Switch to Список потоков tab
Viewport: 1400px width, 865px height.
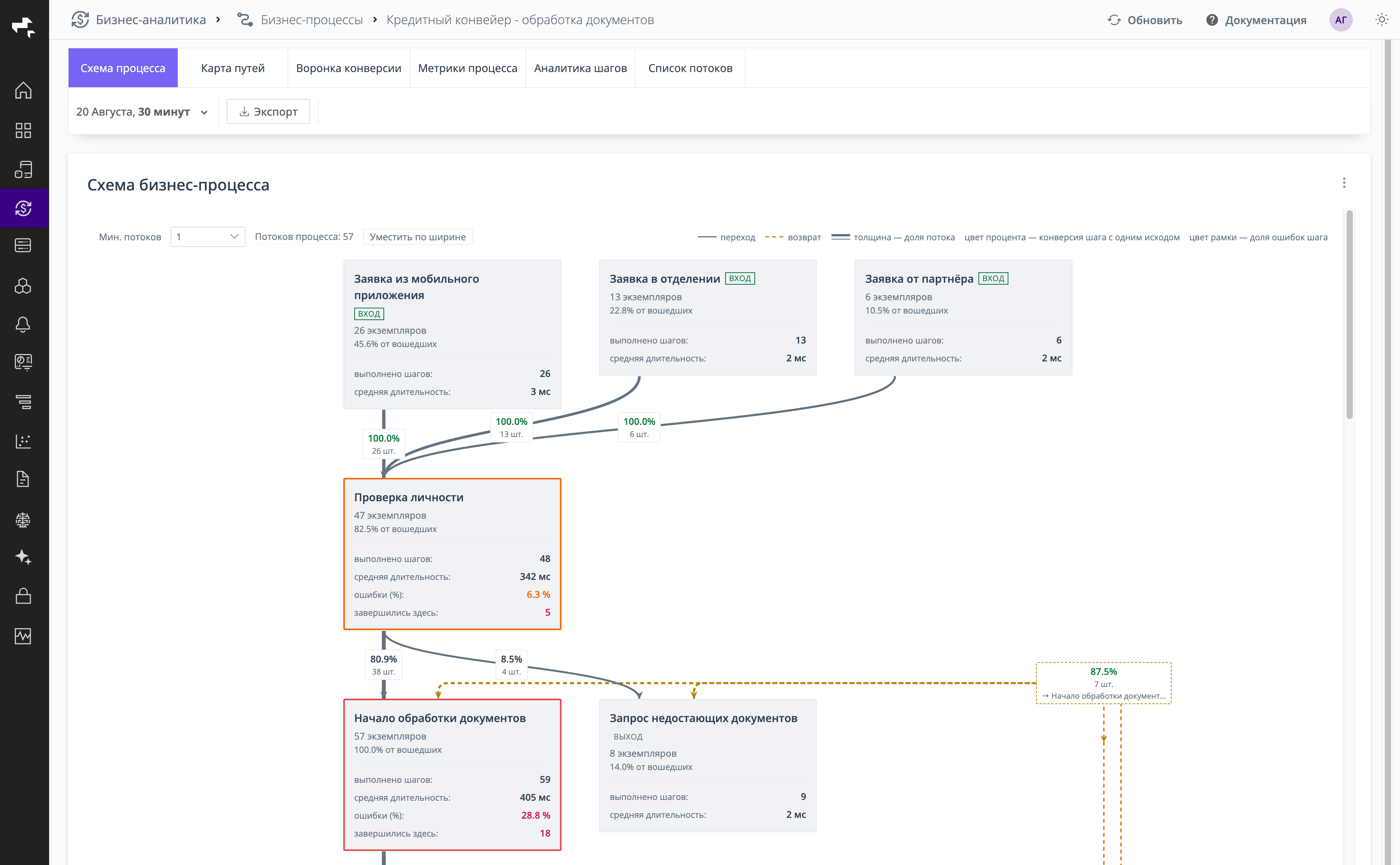[x=690, y=68]
